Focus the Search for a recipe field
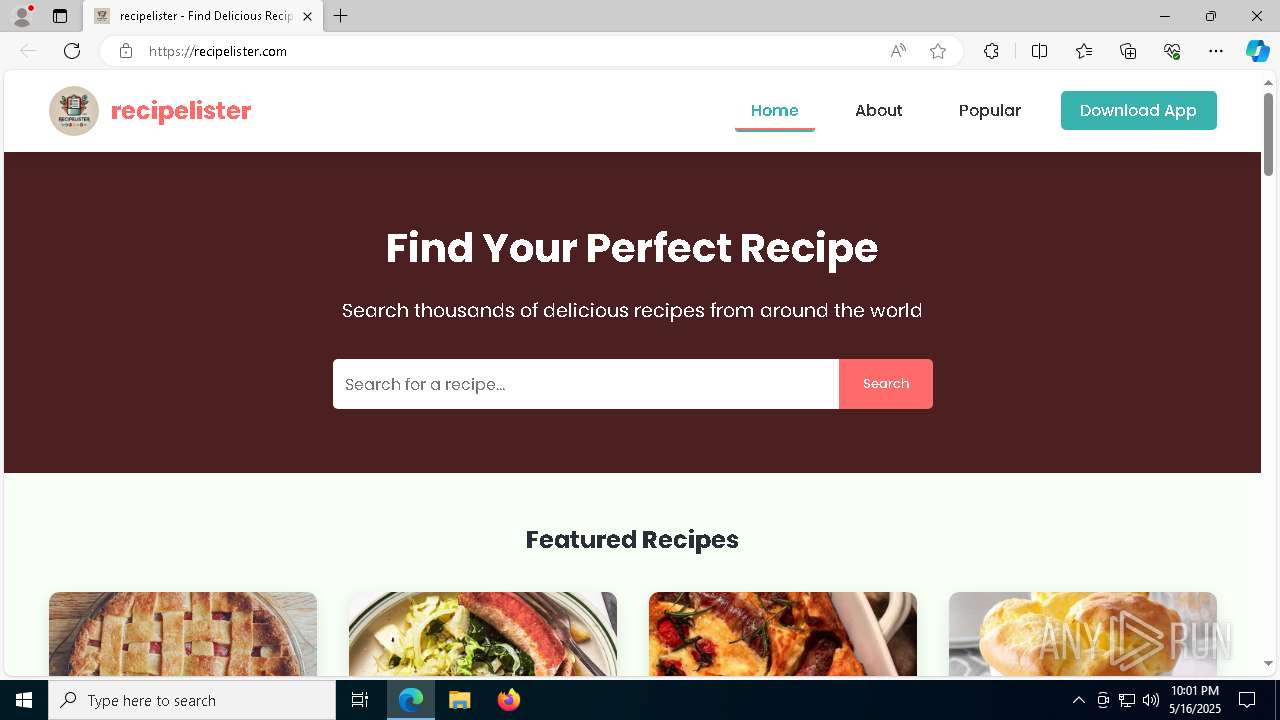Image resolution: width=1280 pixels, height=720 pixels. [586, 384]
